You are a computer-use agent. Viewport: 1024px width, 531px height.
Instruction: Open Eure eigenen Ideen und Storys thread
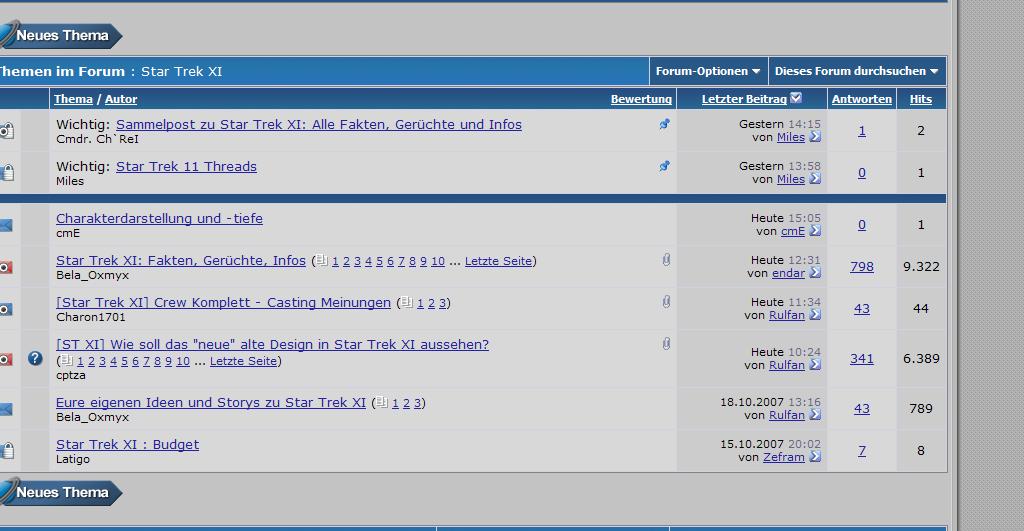tap(211, 402)
